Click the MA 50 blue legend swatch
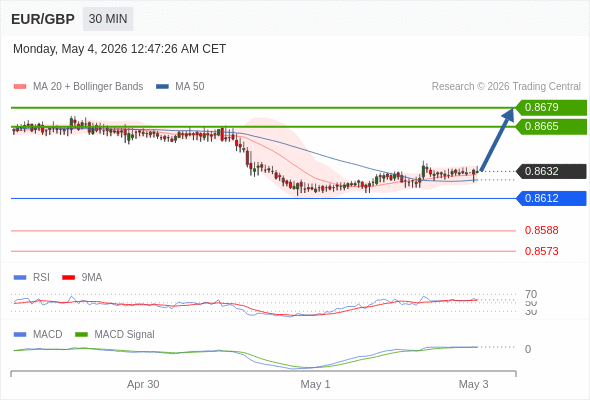The height and width of the screenshot is (400, 590). 163,87
